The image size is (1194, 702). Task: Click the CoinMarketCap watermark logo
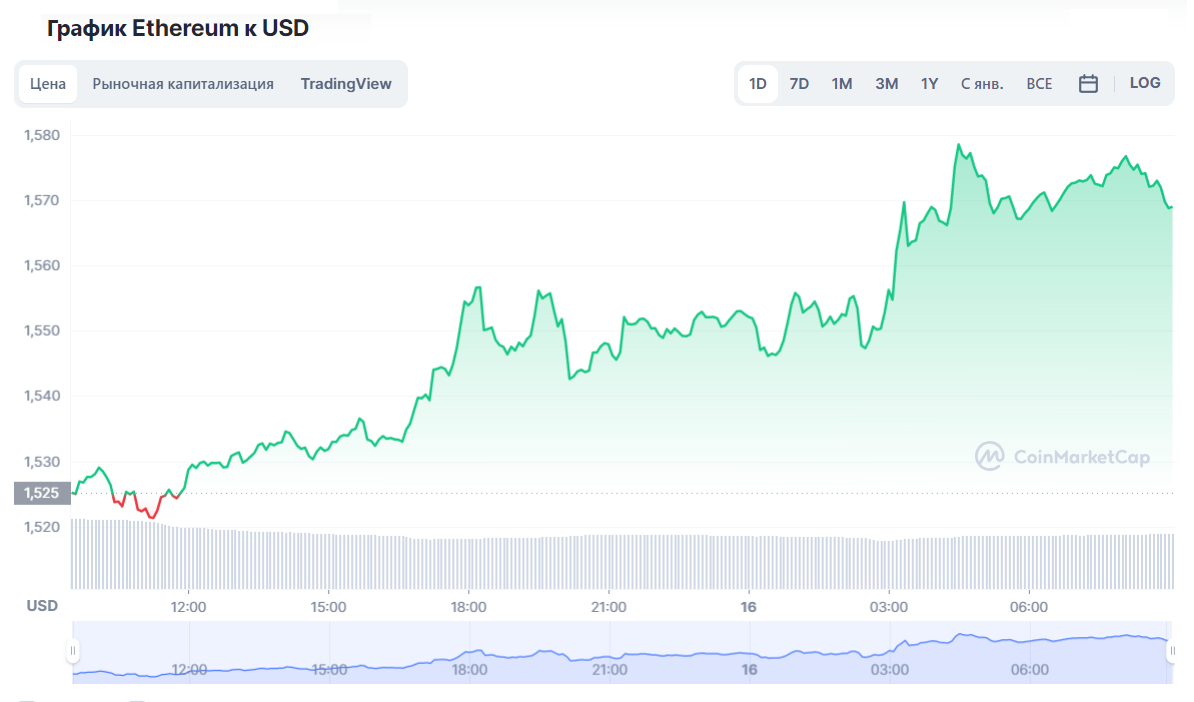point(1062,456)
